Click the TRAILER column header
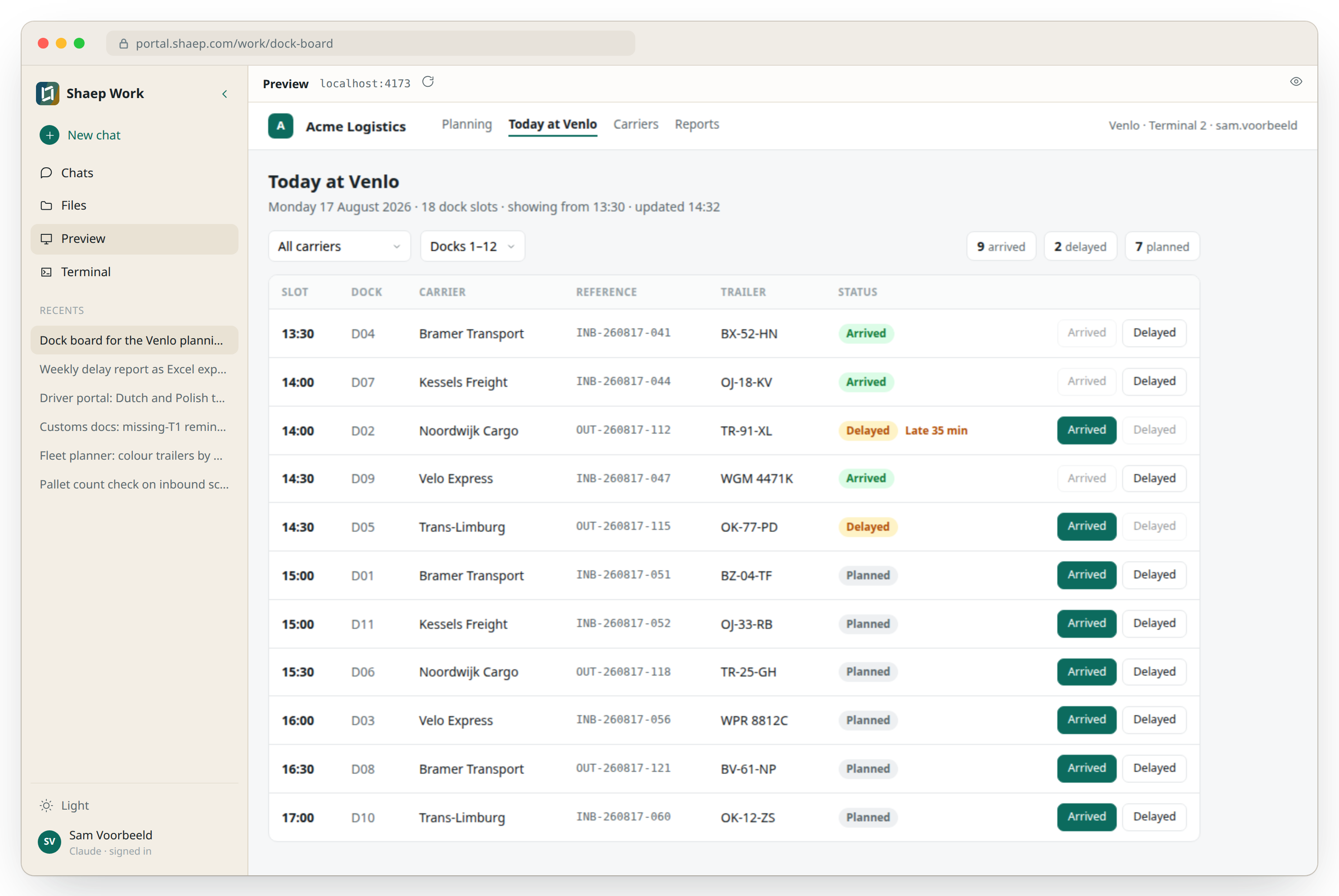The width and height of the screenshot is (1339, 896). 743,292
